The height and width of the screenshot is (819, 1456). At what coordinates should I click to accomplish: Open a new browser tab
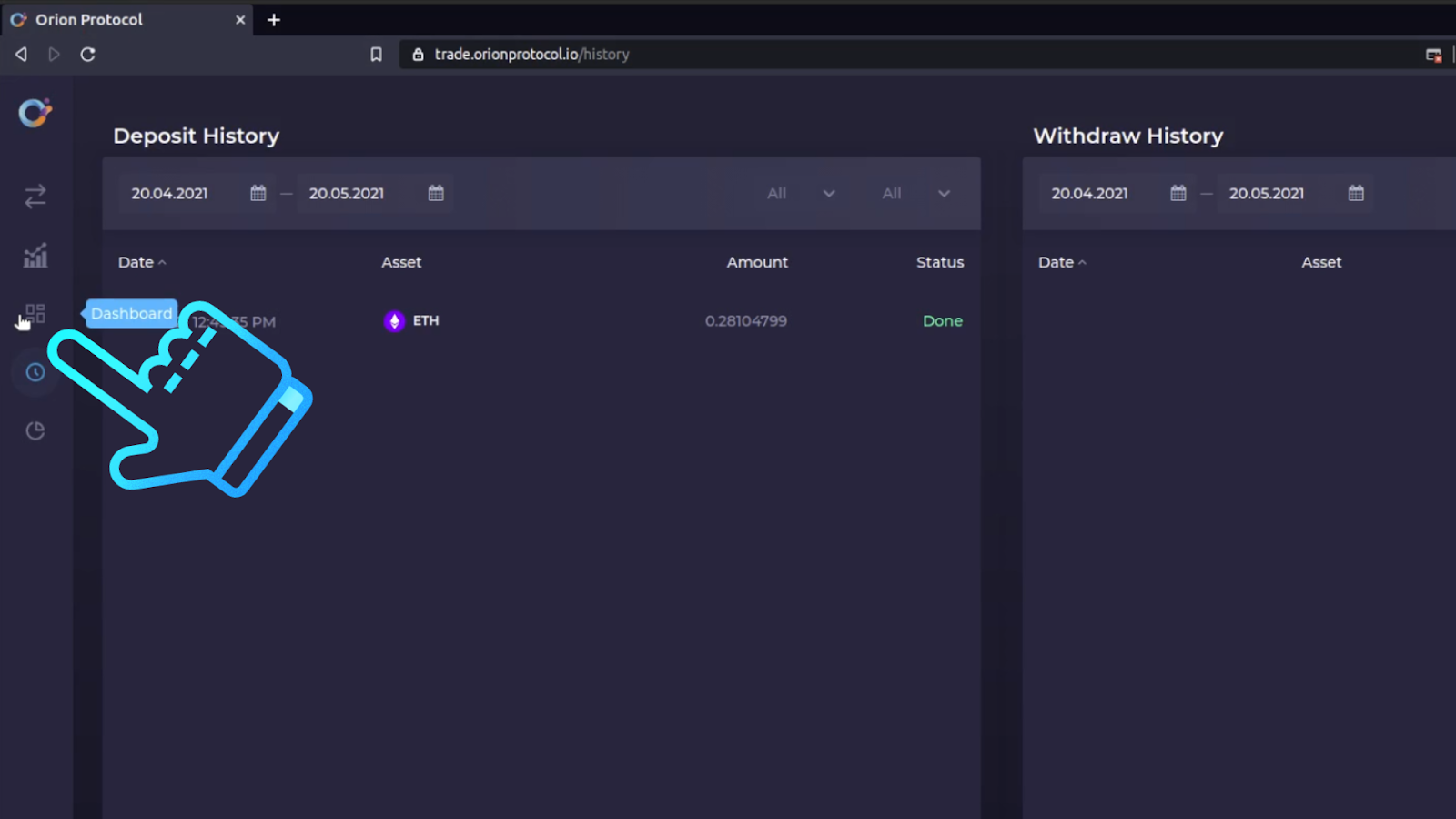[x=274, y=20]
